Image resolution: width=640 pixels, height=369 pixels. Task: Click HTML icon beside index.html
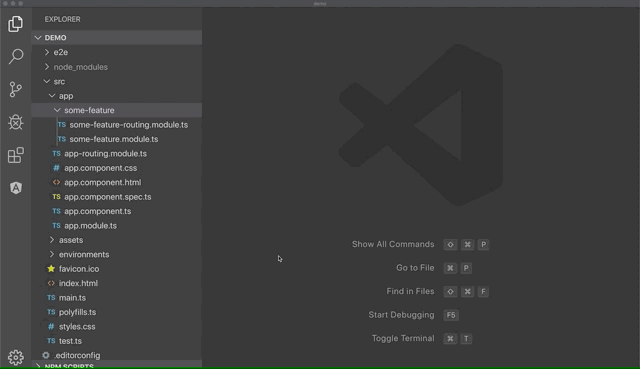[x=51, y=283]
